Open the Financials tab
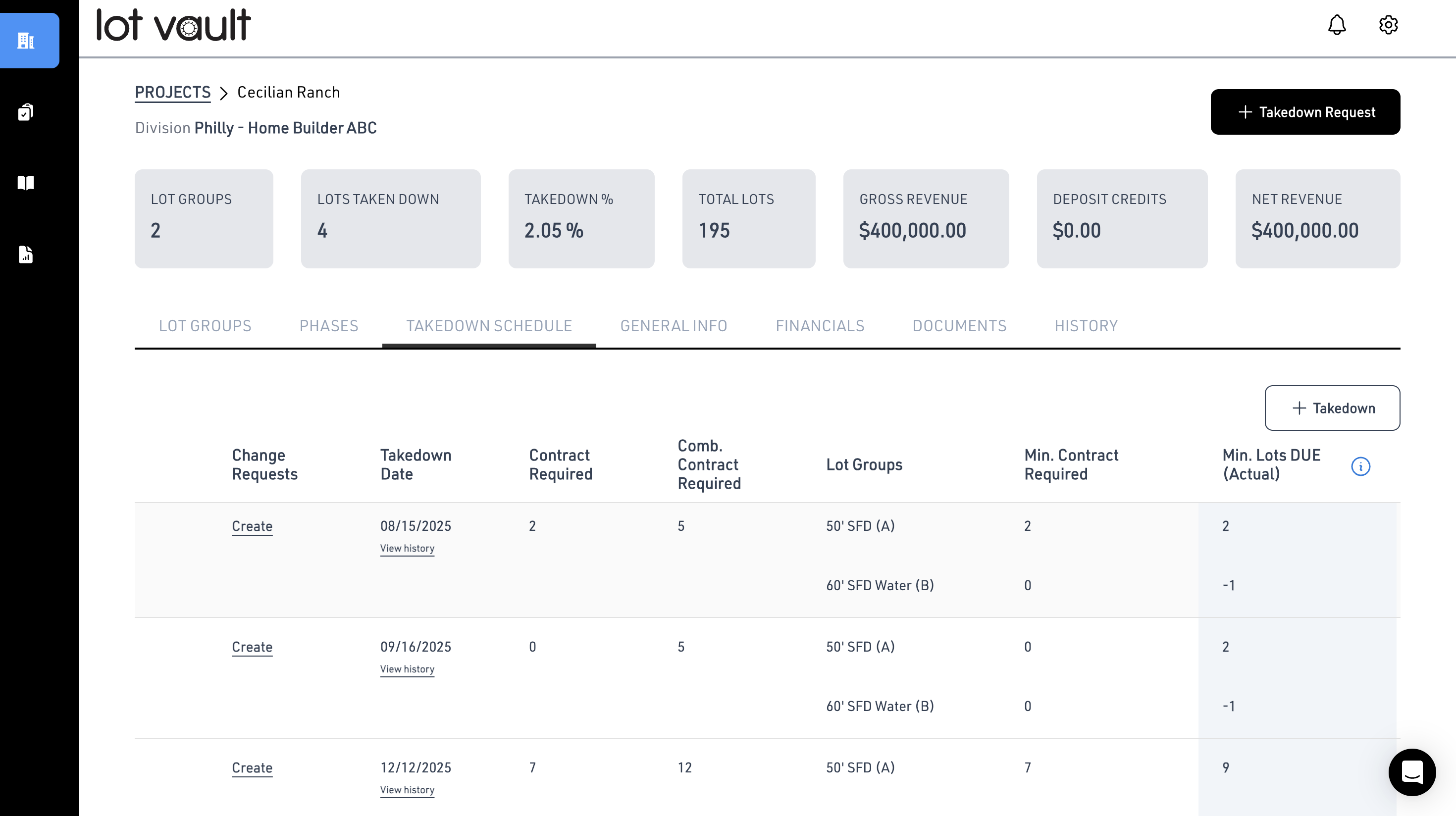The height and width of the screenshot is (816, 1456). 820,325
